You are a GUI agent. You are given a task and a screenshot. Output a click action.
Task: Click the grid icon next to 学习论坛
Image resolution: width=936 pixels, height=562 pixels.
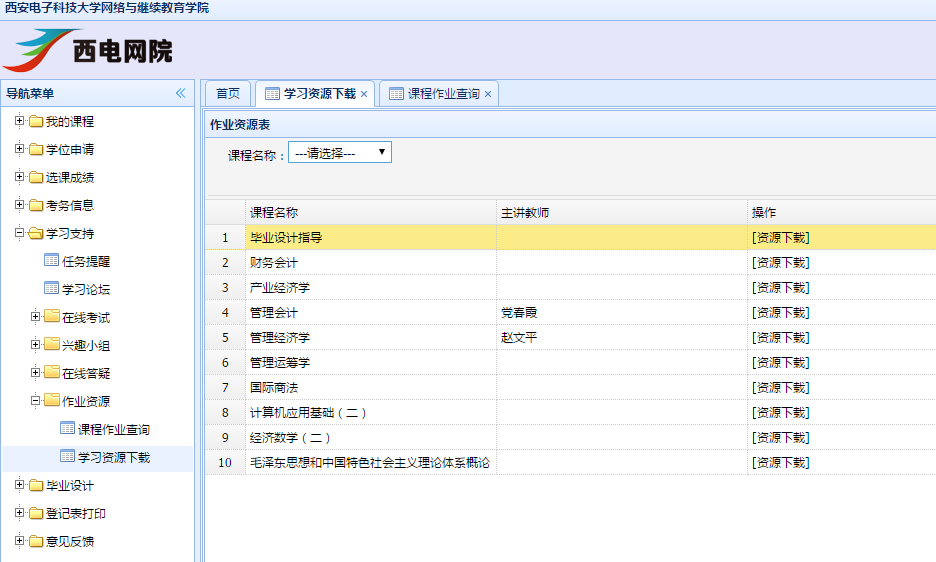pyautogui.click(x=51, y=289)
